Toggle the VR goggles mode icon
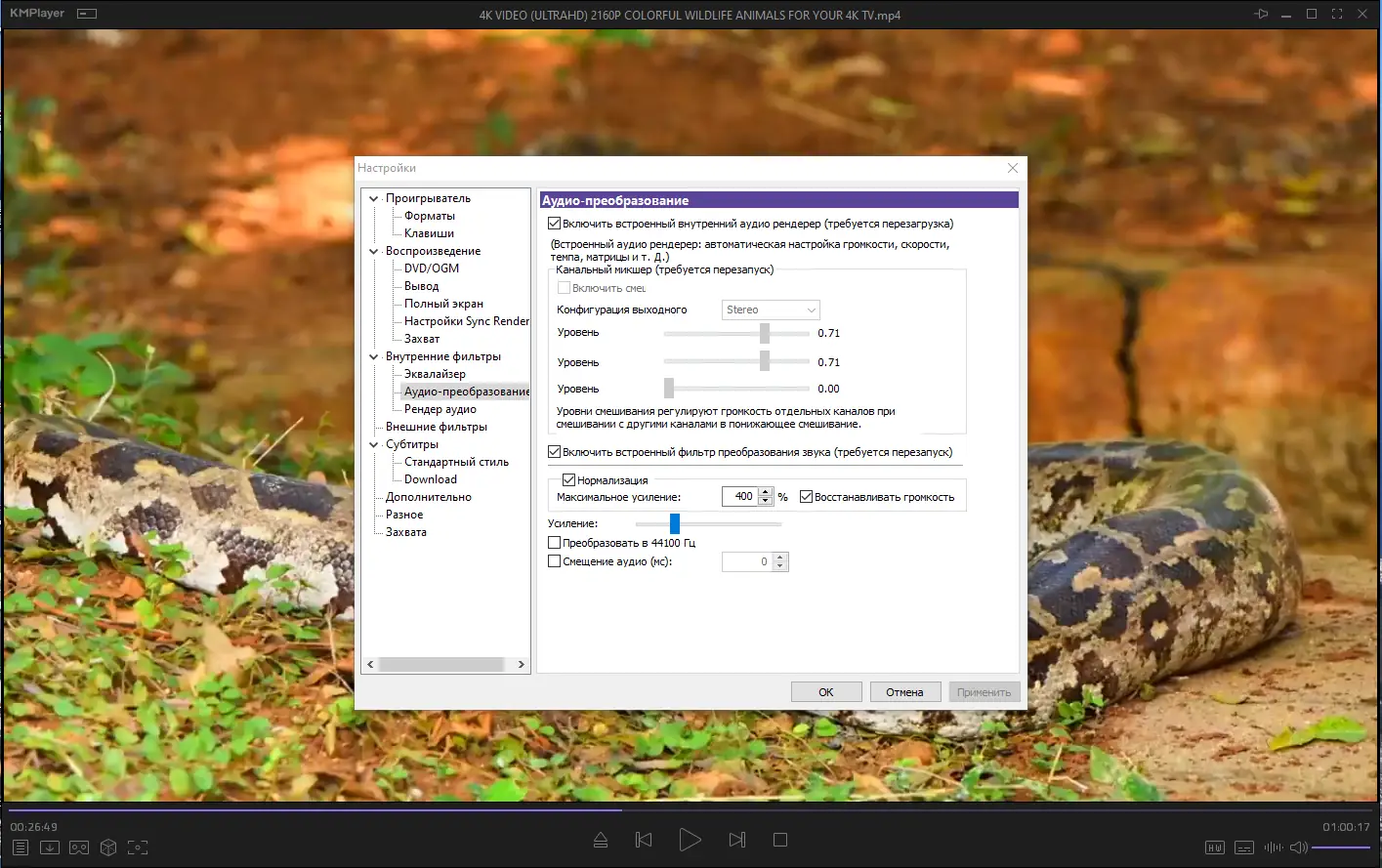The height and width of the screenshot is (868, 1382). 79,847
